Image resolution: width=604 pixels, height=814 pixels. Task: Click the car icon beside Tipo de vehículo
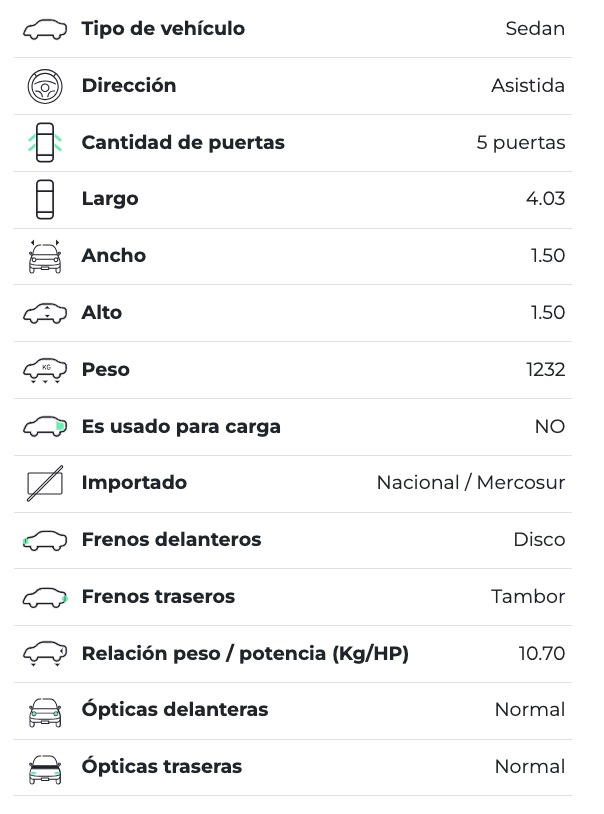pyautogui.click(x=44, y=29)
